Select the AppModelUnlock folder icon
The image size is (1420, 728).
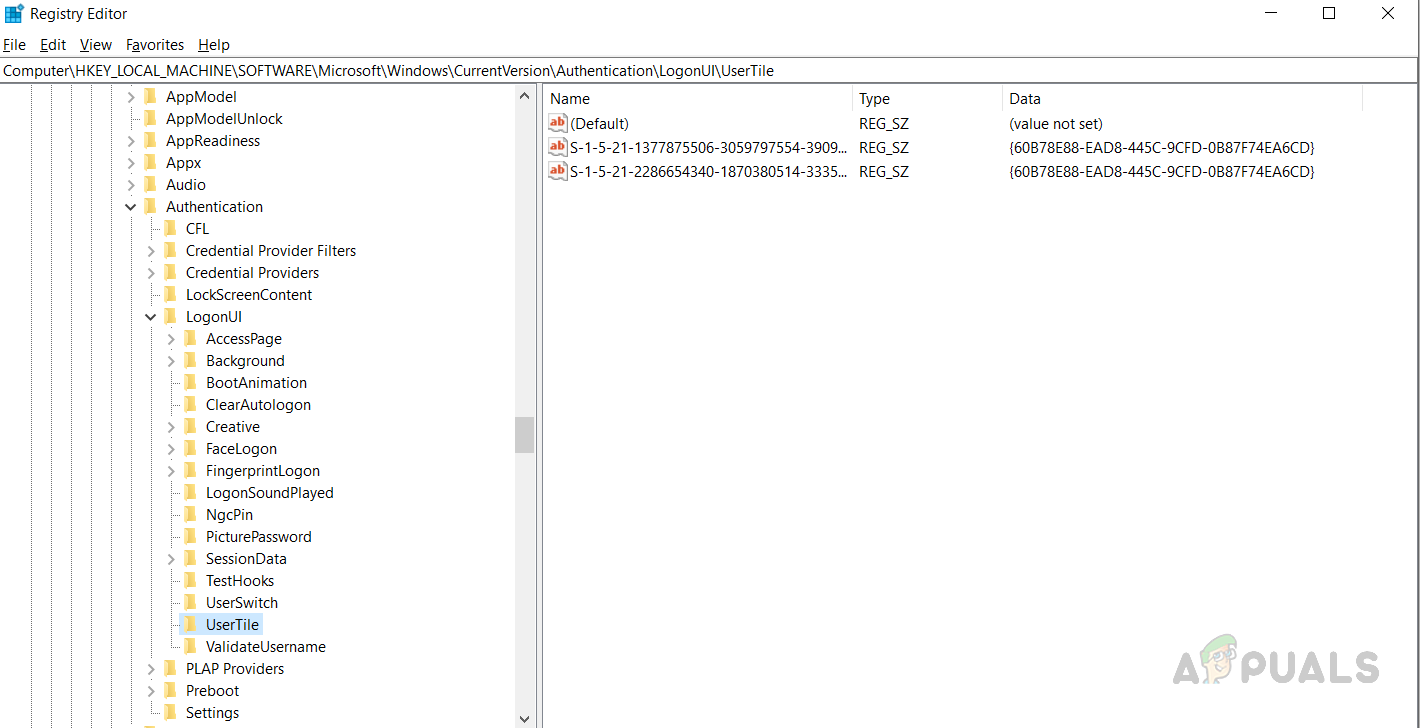pyautogui.click(x=151, y=119)
